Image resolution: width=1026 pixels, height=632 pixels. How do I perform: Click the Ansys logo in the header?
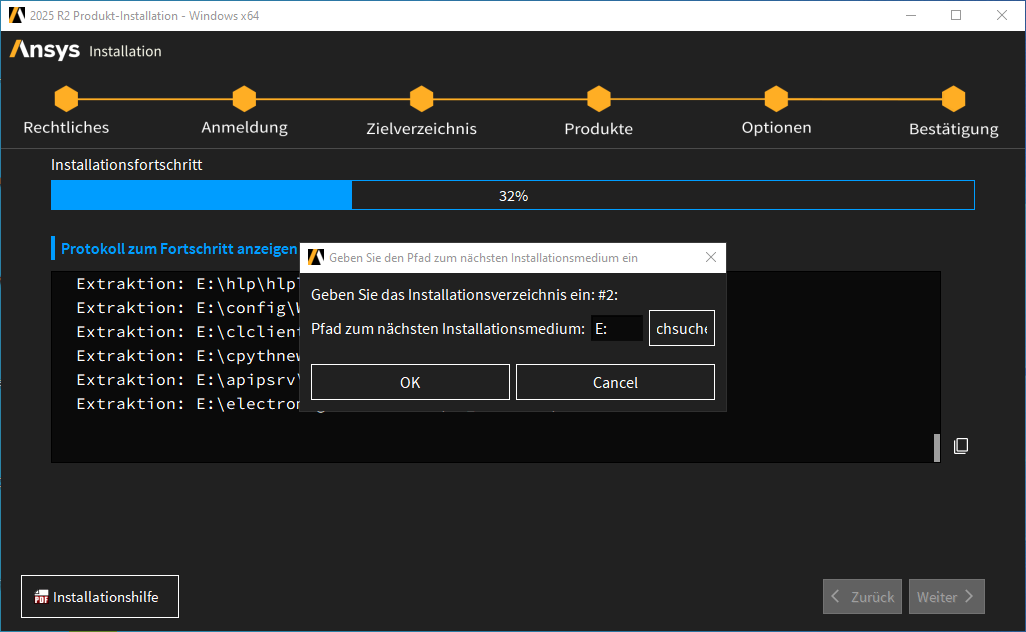pyautogui.click(x=44, y=50)
